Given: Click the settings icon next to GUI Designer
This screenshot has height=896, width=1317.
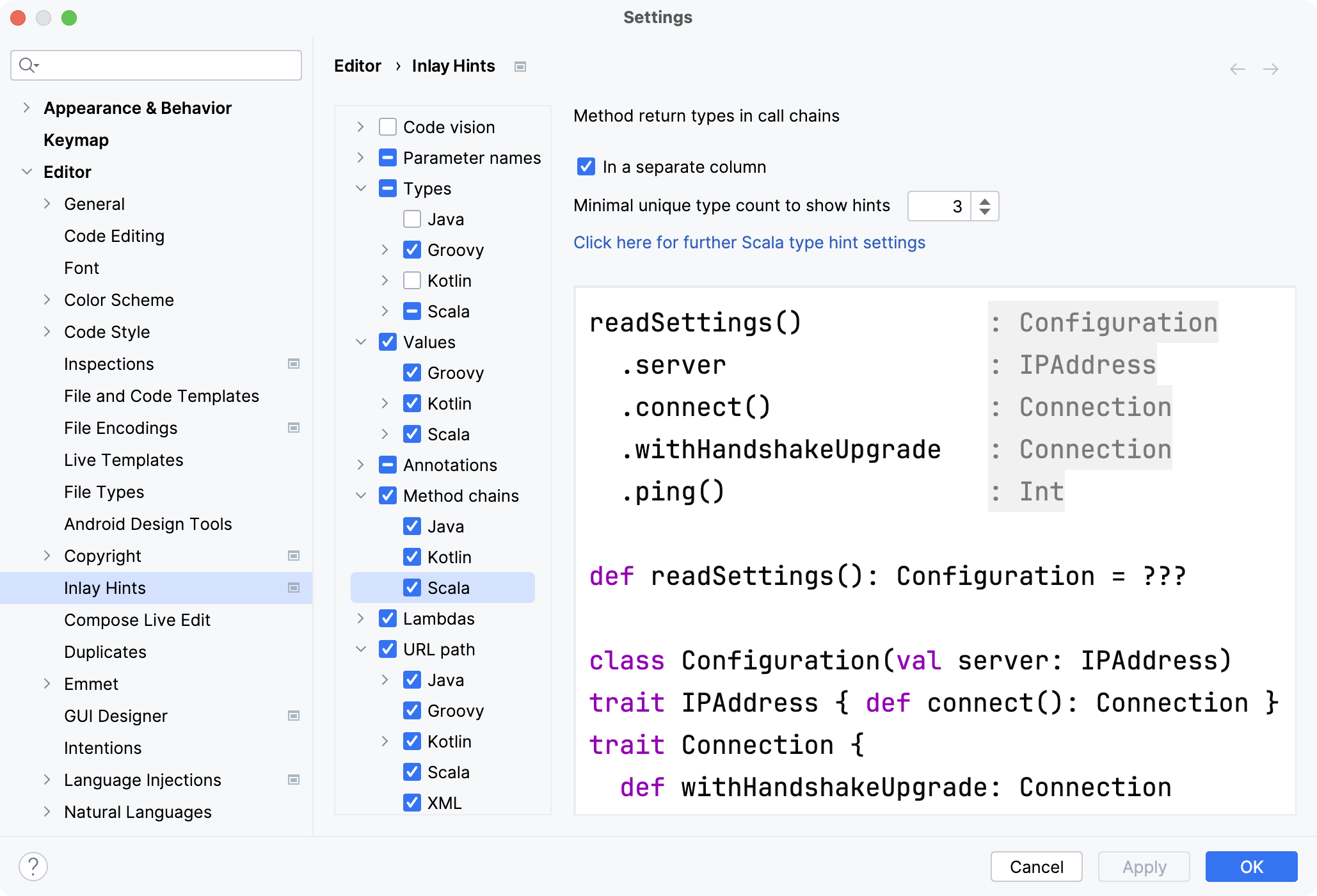Looking at the screenshot, I should (x=294, y=716).
